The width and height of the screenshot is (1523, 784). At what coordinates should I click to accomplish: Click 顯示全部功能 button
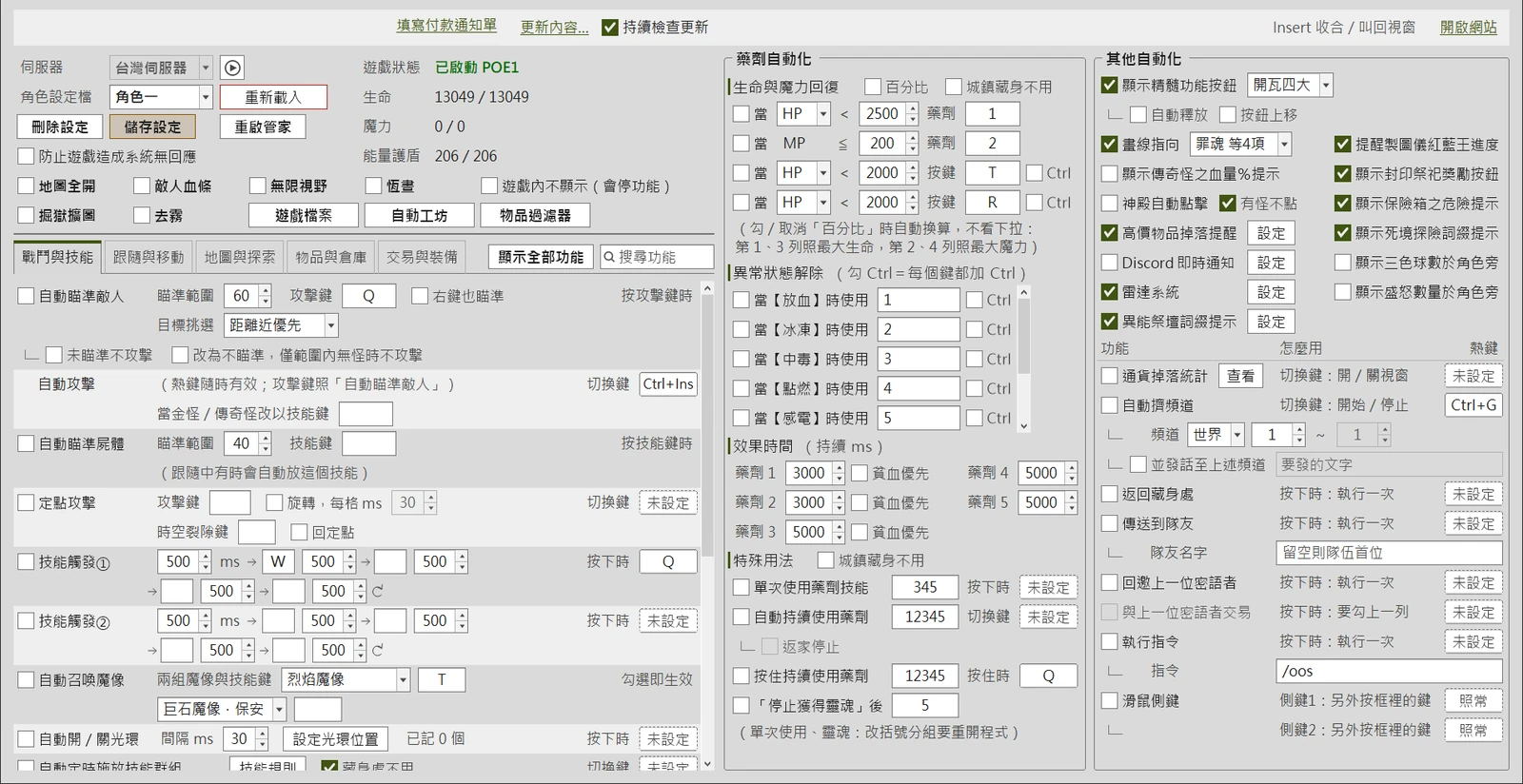coord(541,257)
